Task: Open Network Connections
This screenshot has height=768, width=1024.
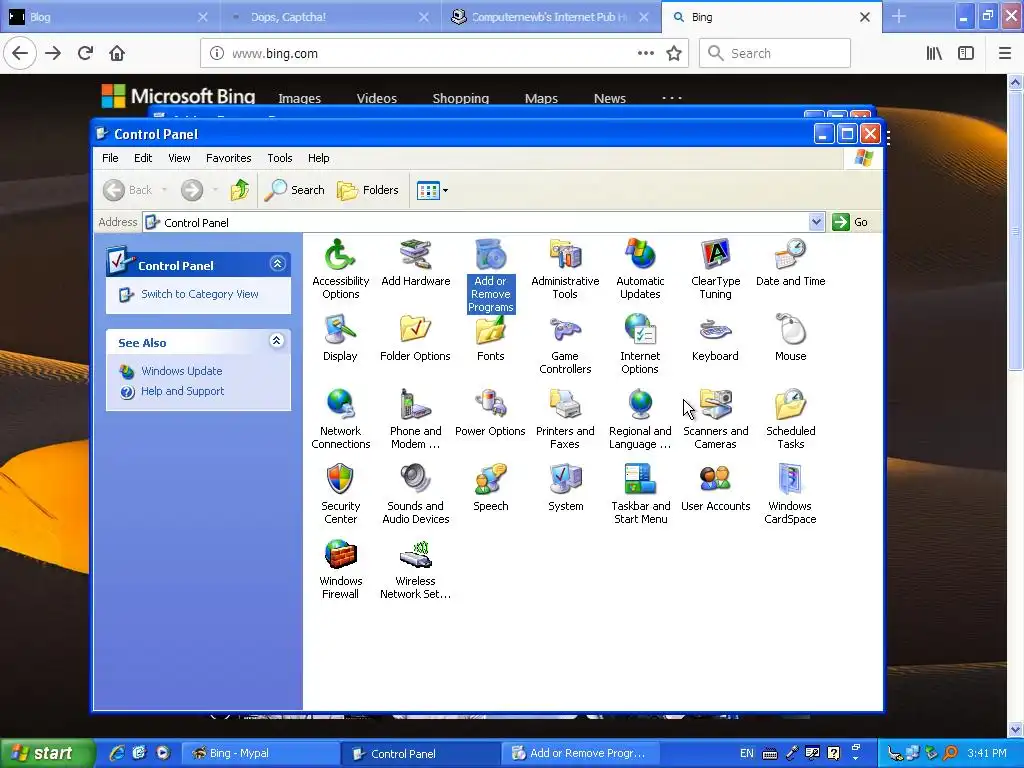Action: [x=340, y=419]
